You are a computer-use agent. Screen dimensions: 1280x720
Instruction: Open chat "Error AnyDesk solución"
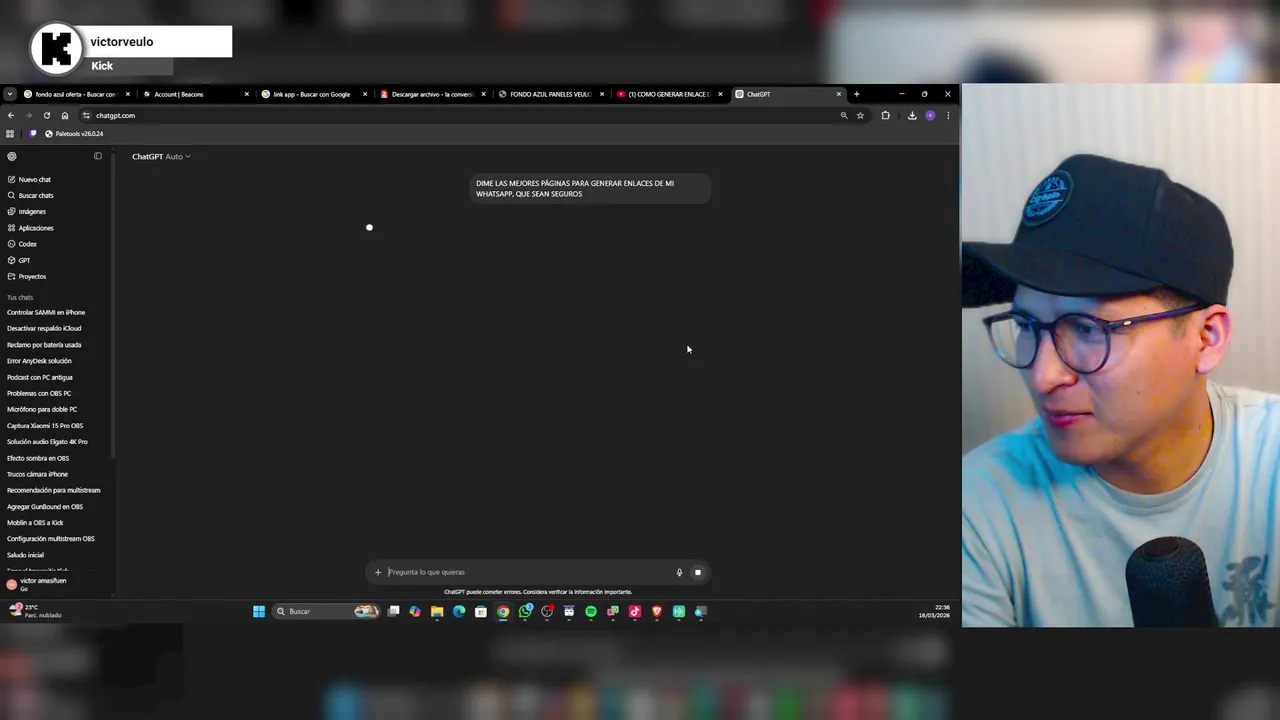point(39,361)
